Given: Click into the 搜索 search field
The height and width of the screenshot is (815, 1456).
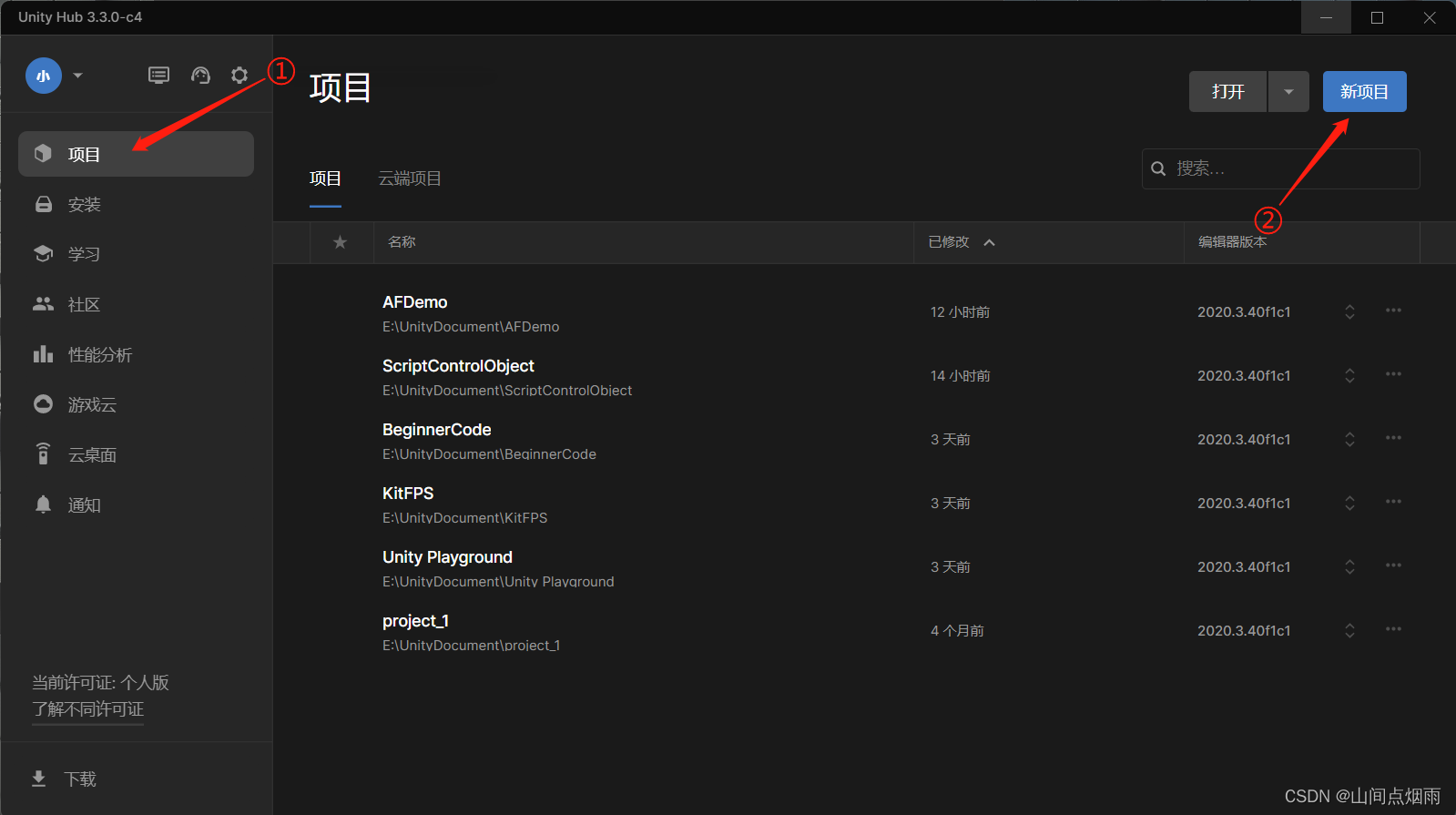Looking at the screenshot, I should point(1280,168).
